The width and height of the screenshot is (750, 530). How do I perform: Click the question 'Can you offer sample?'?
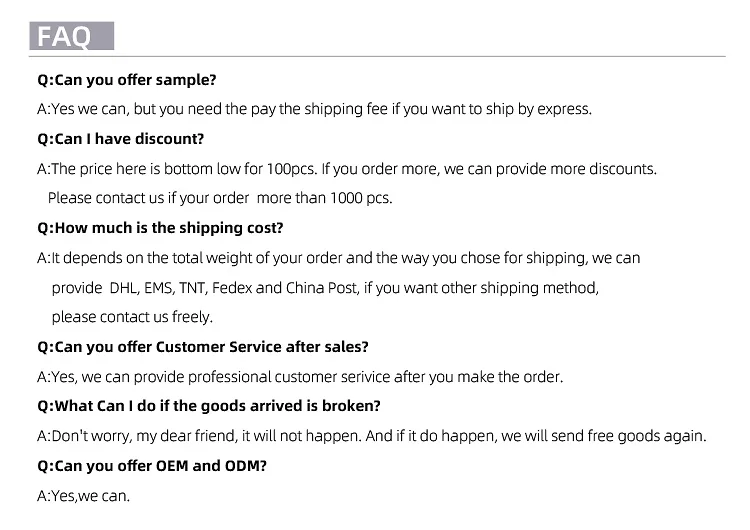[126, 79]
